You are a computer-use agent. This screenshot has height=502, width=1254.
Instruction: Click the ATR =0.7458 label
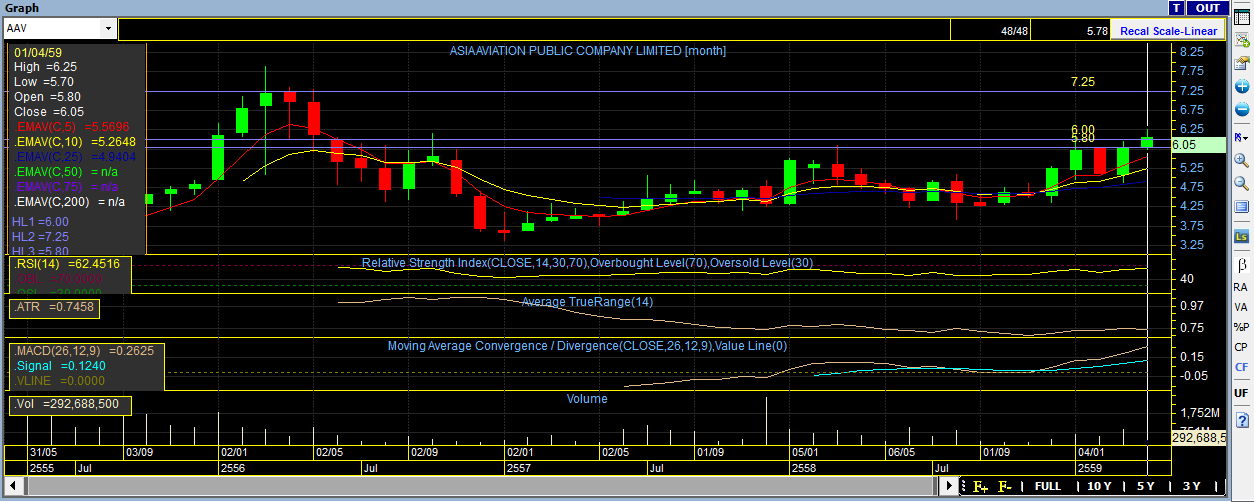coord(54,308)
